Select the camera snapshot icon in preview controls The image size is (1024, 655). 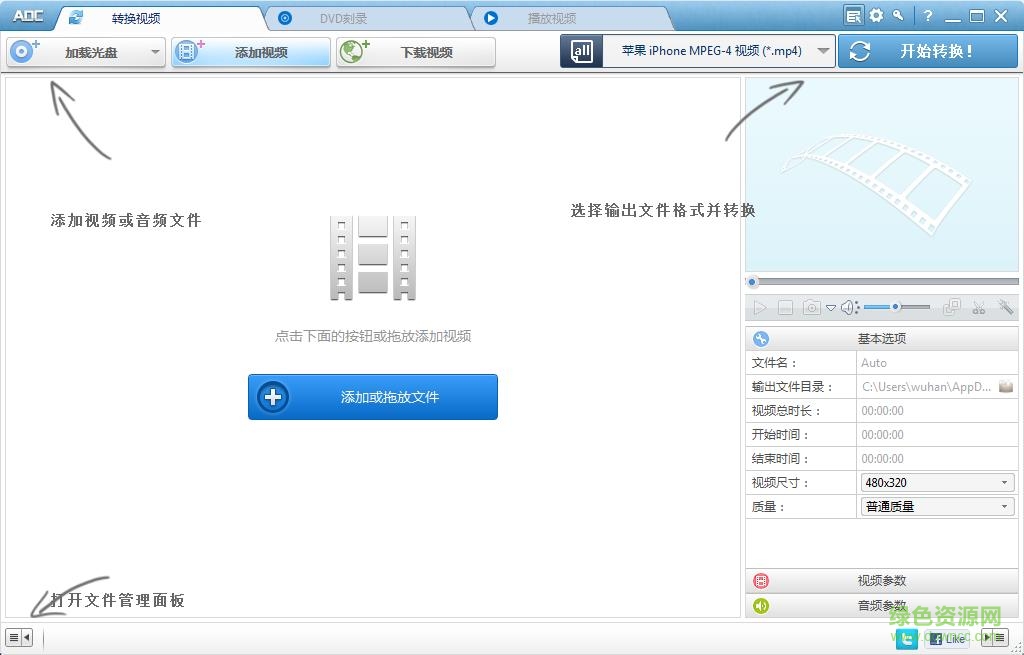[x=810, y=307]
